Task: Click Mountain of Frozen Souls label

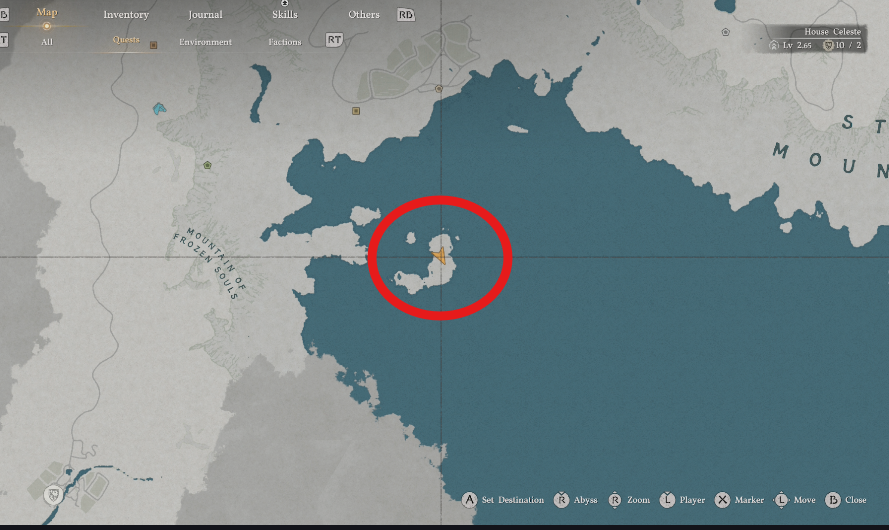Action: [x=209, y=262]
